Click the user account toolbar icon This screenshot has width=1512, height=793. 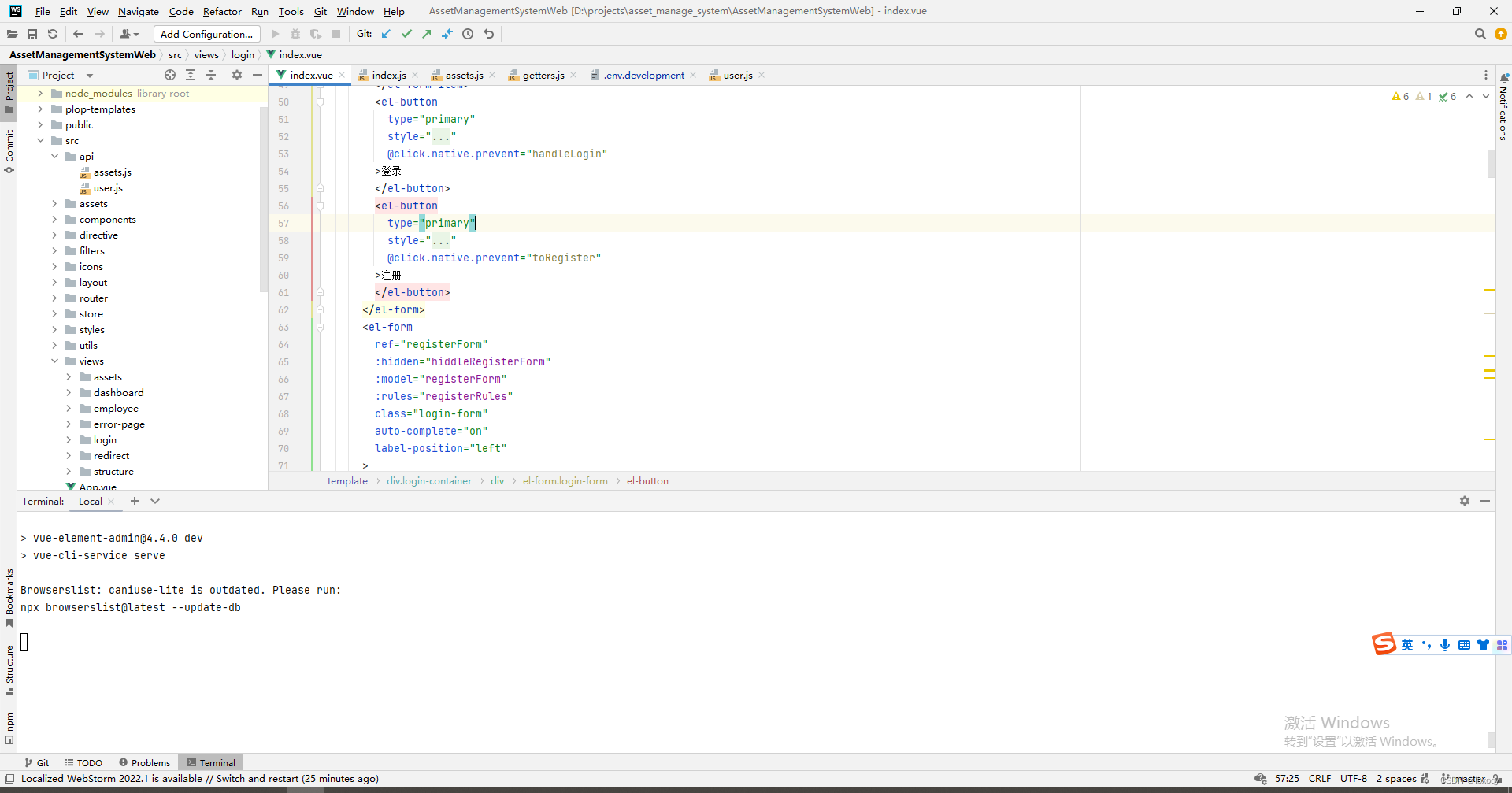tap(128, 34)
